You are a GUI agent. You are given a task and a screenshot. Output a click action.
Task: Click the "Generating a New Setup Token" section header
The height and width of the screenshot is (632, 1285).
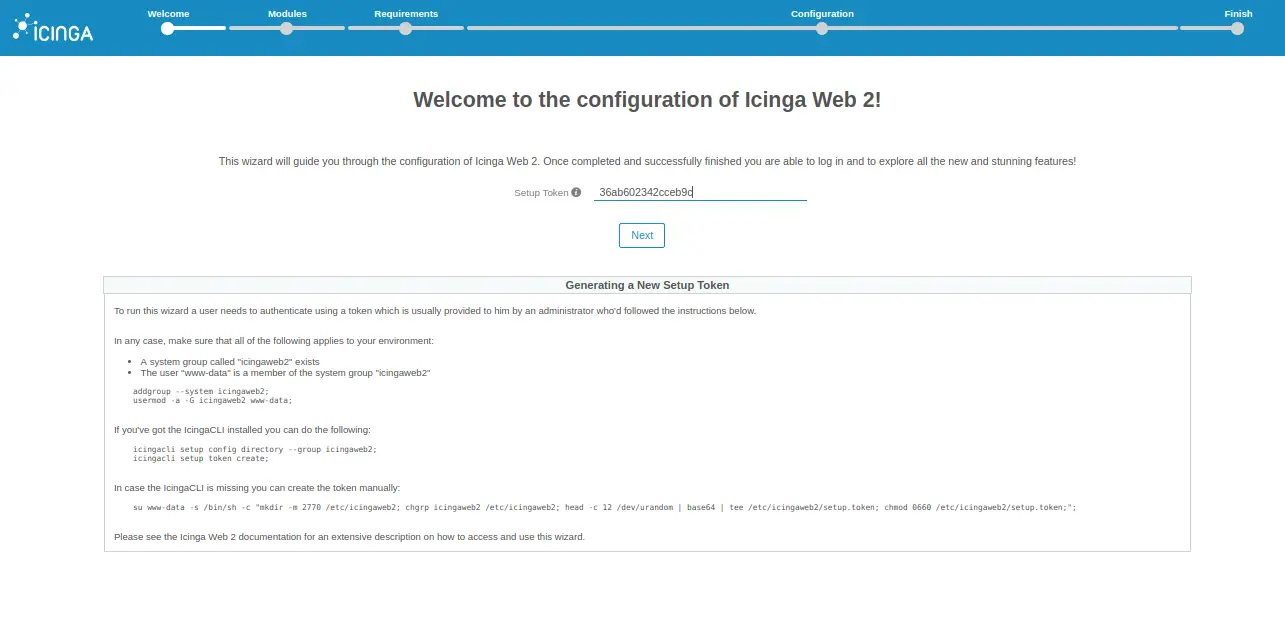(x=647, y=285)
